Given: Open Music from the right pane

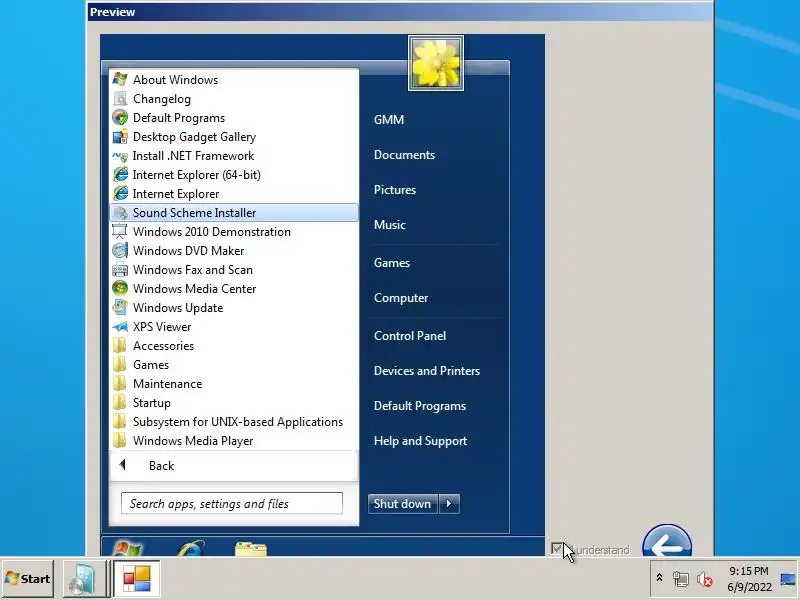Looking at the screenshot, I should pos(390,224).
